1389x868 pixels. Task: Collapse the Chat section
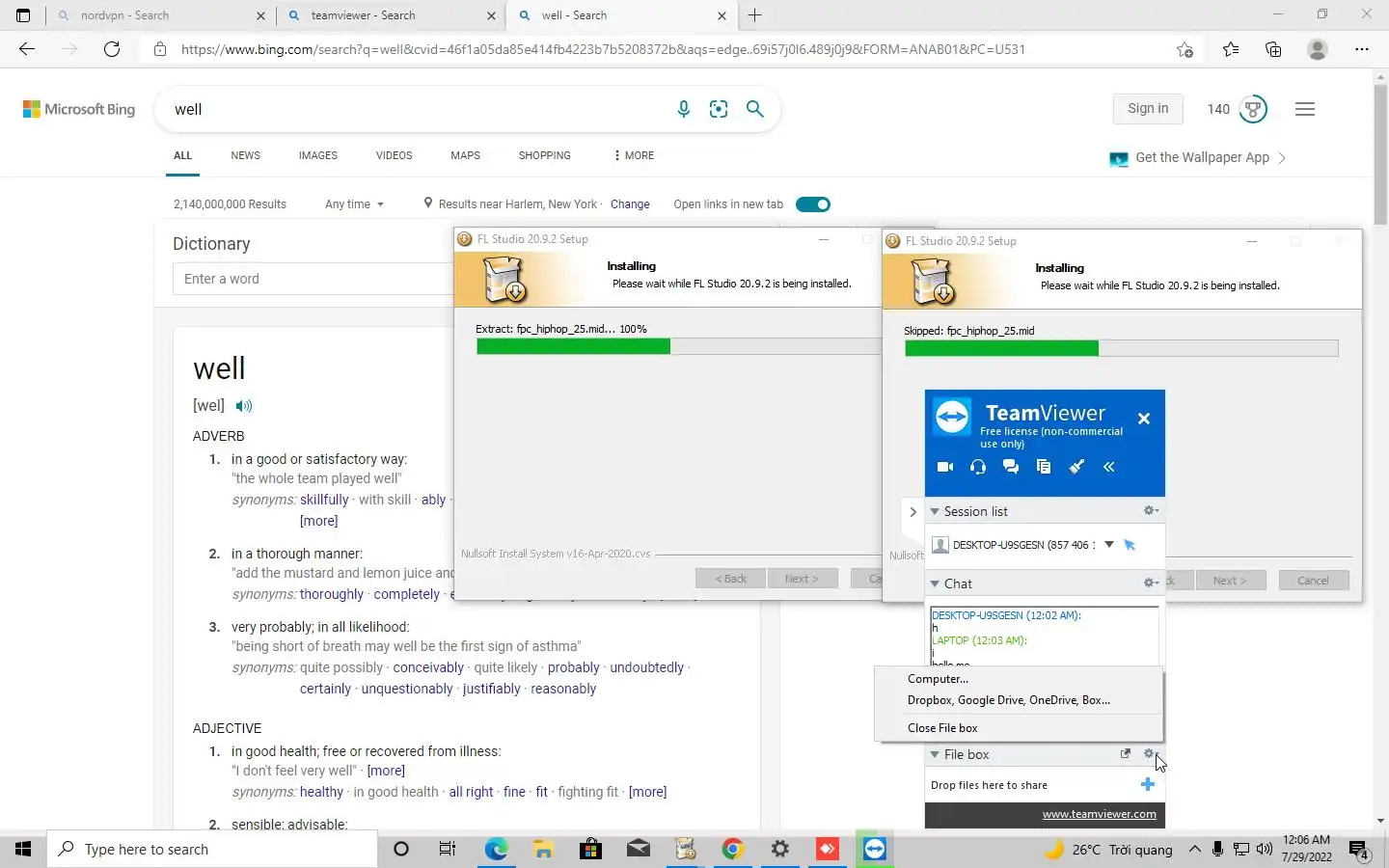935,583
